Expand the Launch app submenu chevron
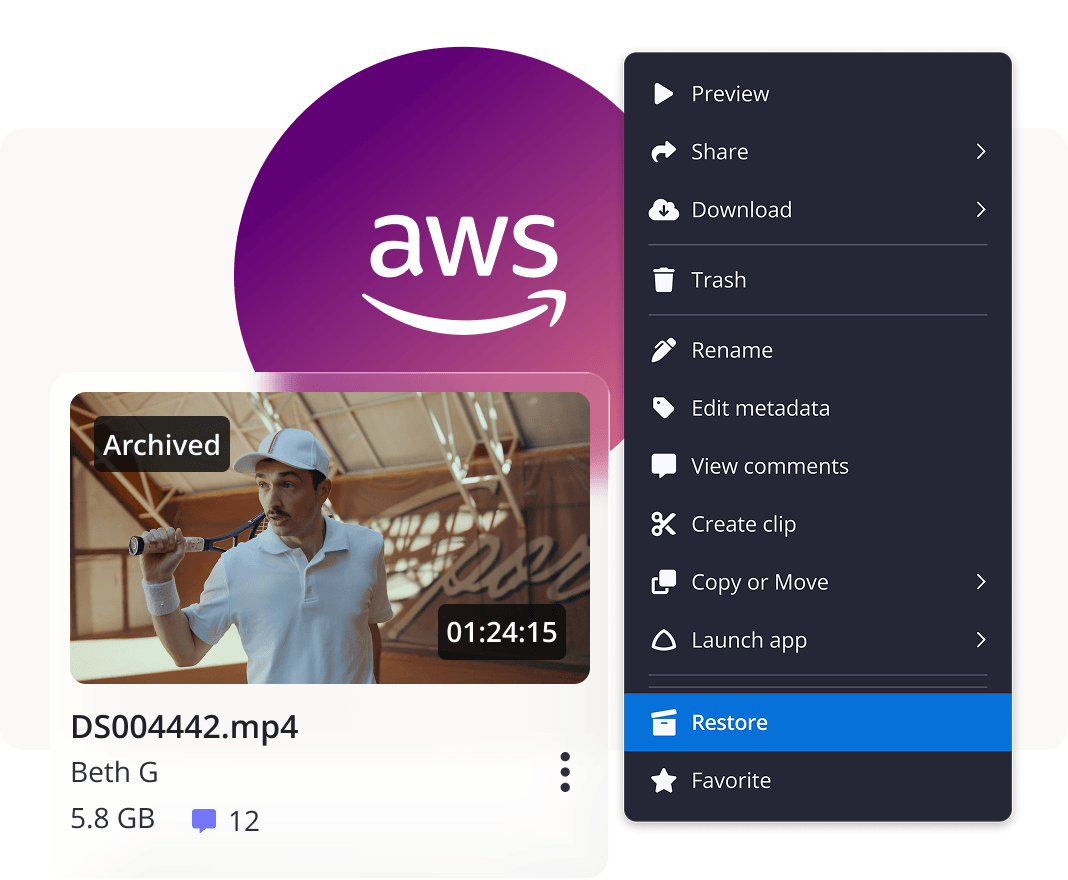This screenshot has width=1068, height=880. (x=980, y=640)
